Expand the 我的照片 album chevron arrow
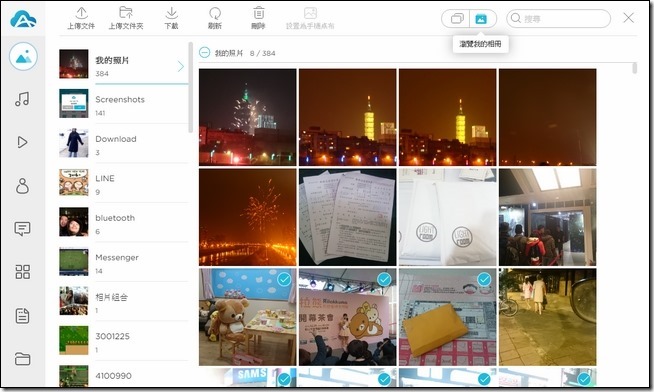Screen dimensions: 654x392 pyautogui.click(x=181, y=66)
